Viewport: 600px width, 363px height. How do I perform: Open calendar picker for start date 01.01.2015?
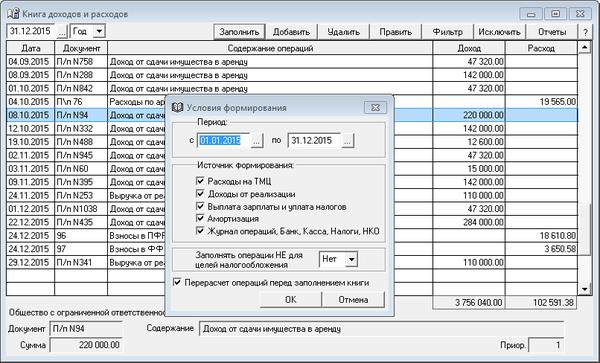[257, 141]
